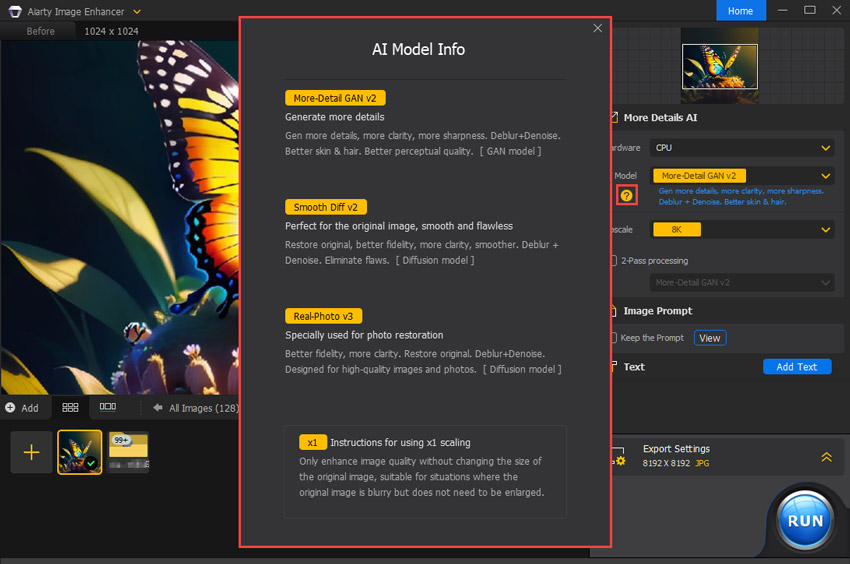Switch to filmstrip thumbnail view icon
The height and width of the screenshot is (564, 850).
[107, 407]
